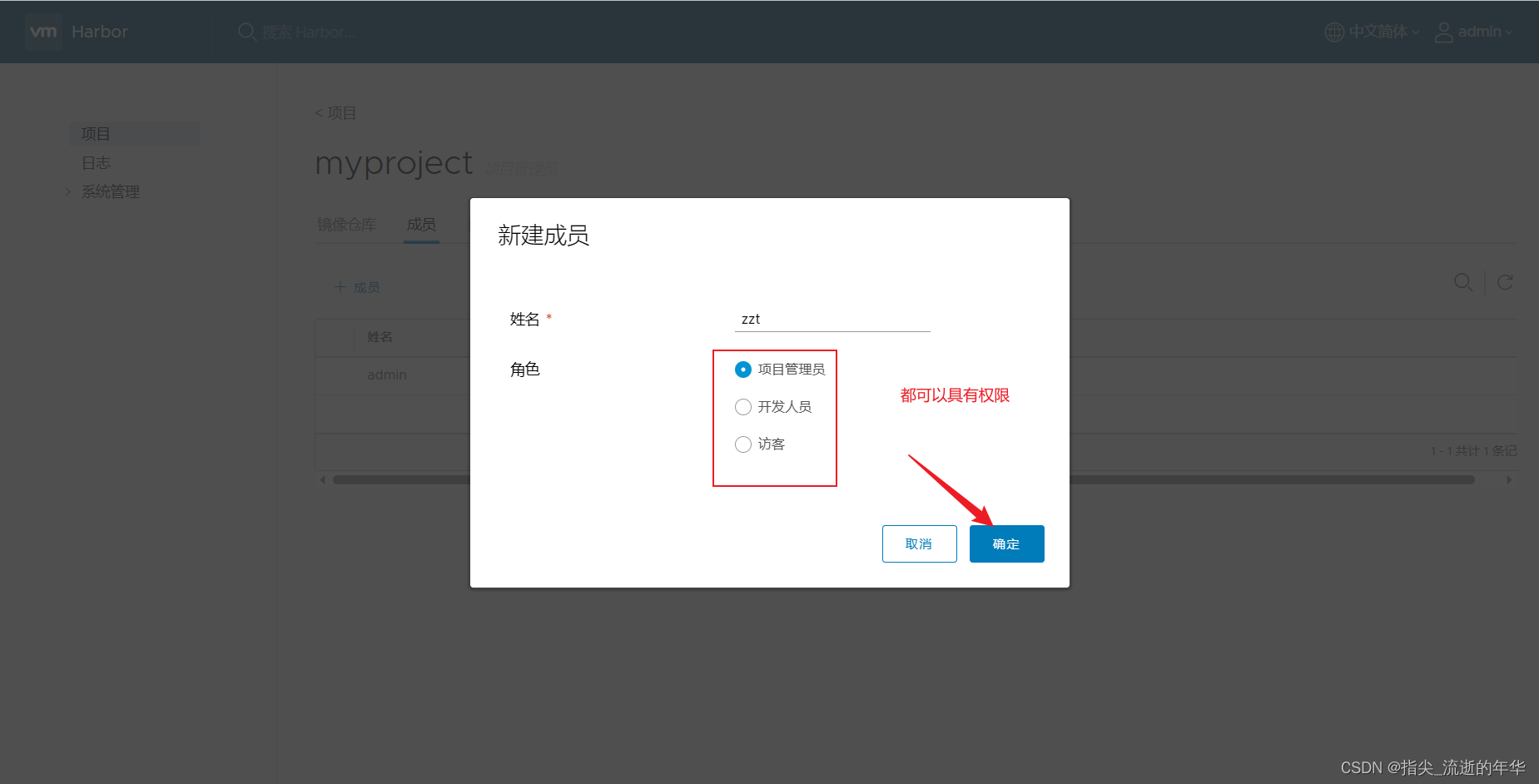The height and width of the screenshot is (784, 1539).
Task: Open 日志 in the sidebar
Action: 97,163
